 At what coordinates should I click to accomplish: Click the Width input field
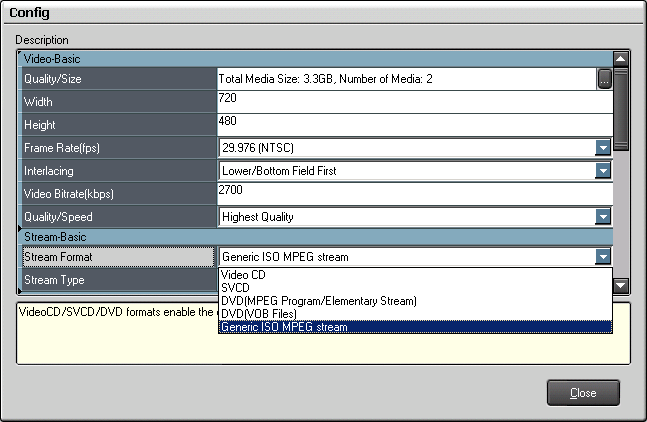click(x=413, y=101)
